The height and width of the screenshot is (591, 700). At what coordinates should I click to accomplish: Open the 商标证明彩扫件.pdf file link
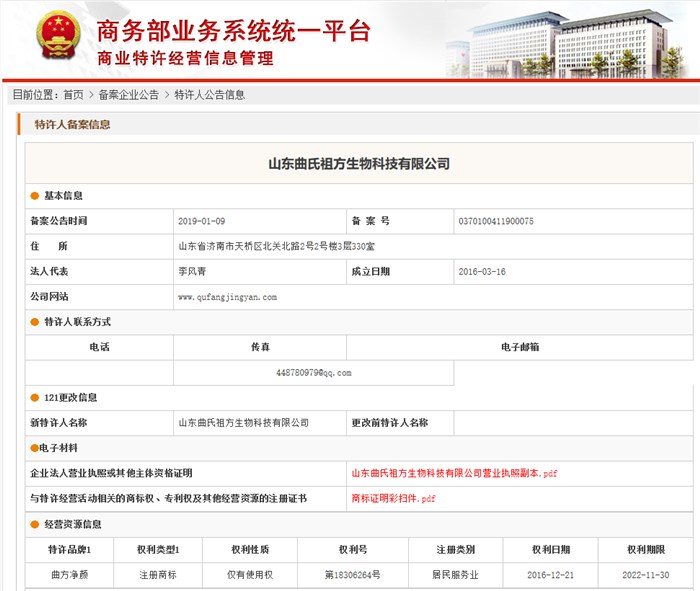pyautogui.click(x=393, y=498)
